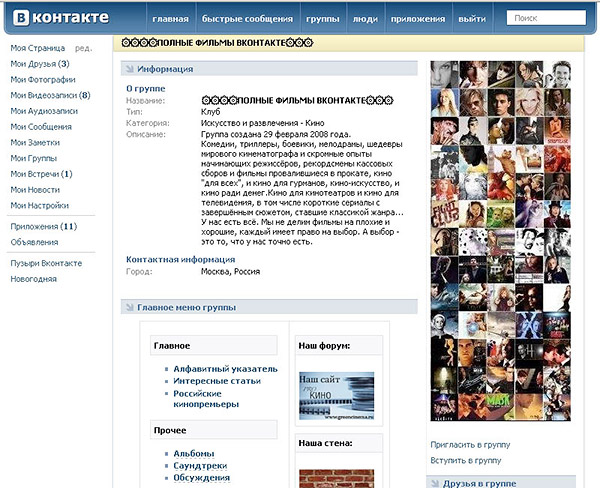This screenshot has width=600, height=488.
Task: Open Российские кинопремьеры link
Action: (x=206, y=398)
